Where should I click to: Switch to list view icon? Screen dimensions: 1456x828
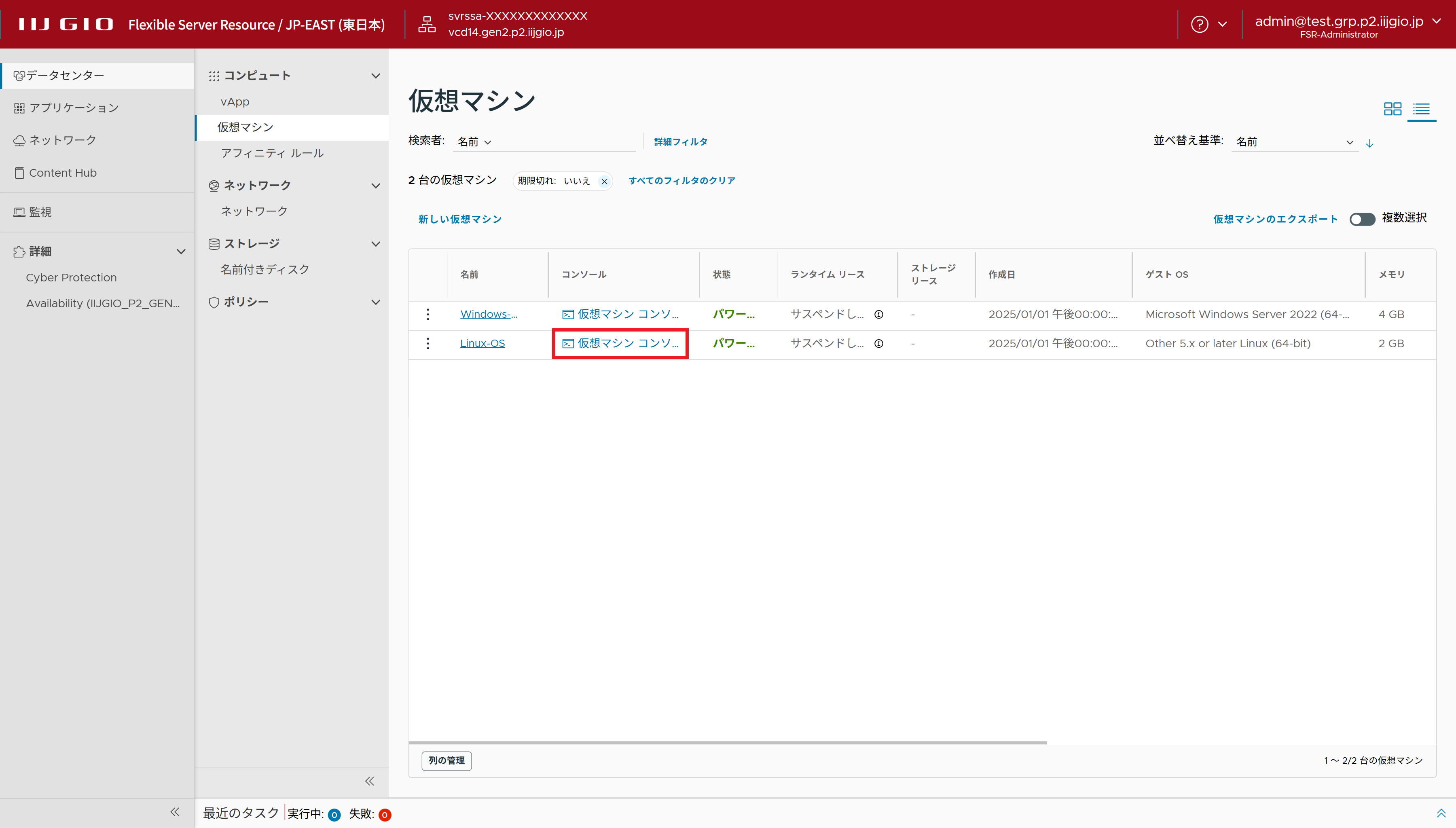(1421, 109)
